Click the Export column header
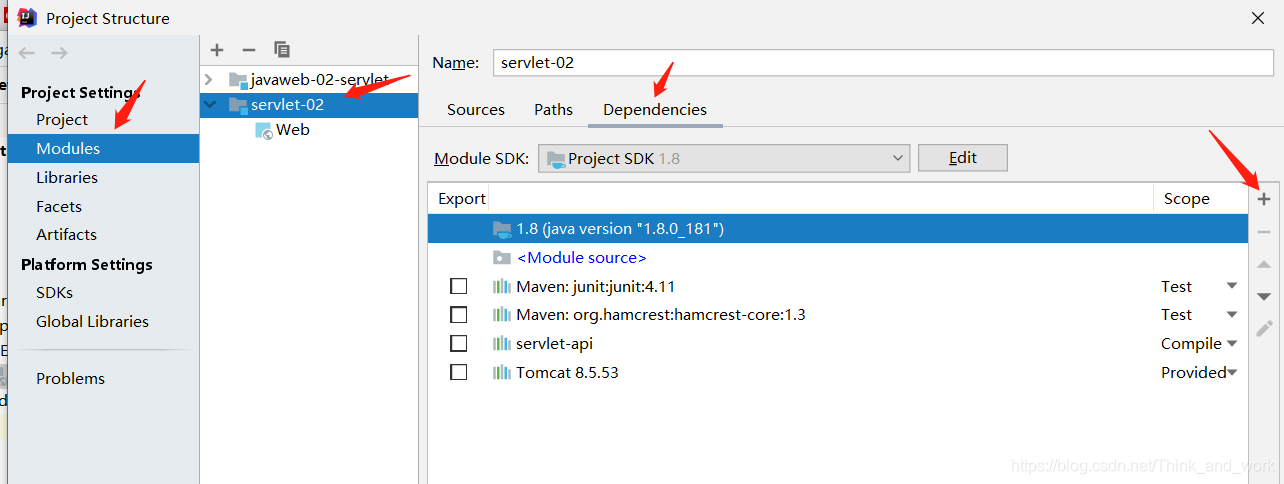The width and height of the screenshot is (1284, 484). click(462, 199)
